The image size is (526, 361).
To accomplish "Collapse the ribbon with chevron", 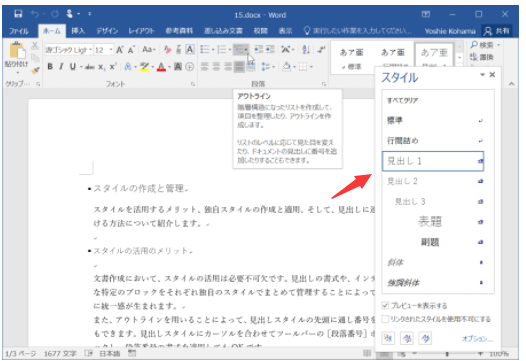I will tap(511, 84).
